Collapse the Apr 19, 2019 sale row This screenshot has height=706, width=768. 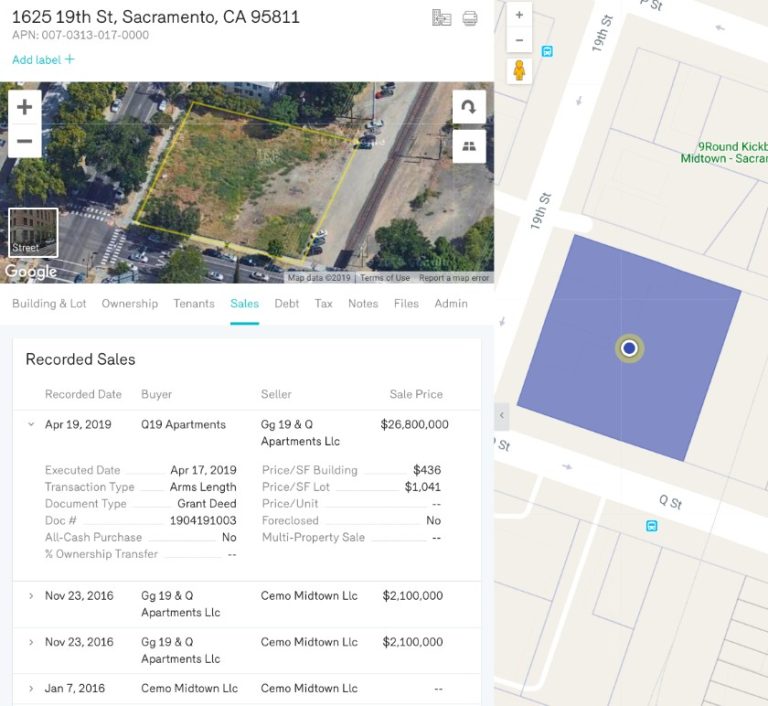[31, 424]
